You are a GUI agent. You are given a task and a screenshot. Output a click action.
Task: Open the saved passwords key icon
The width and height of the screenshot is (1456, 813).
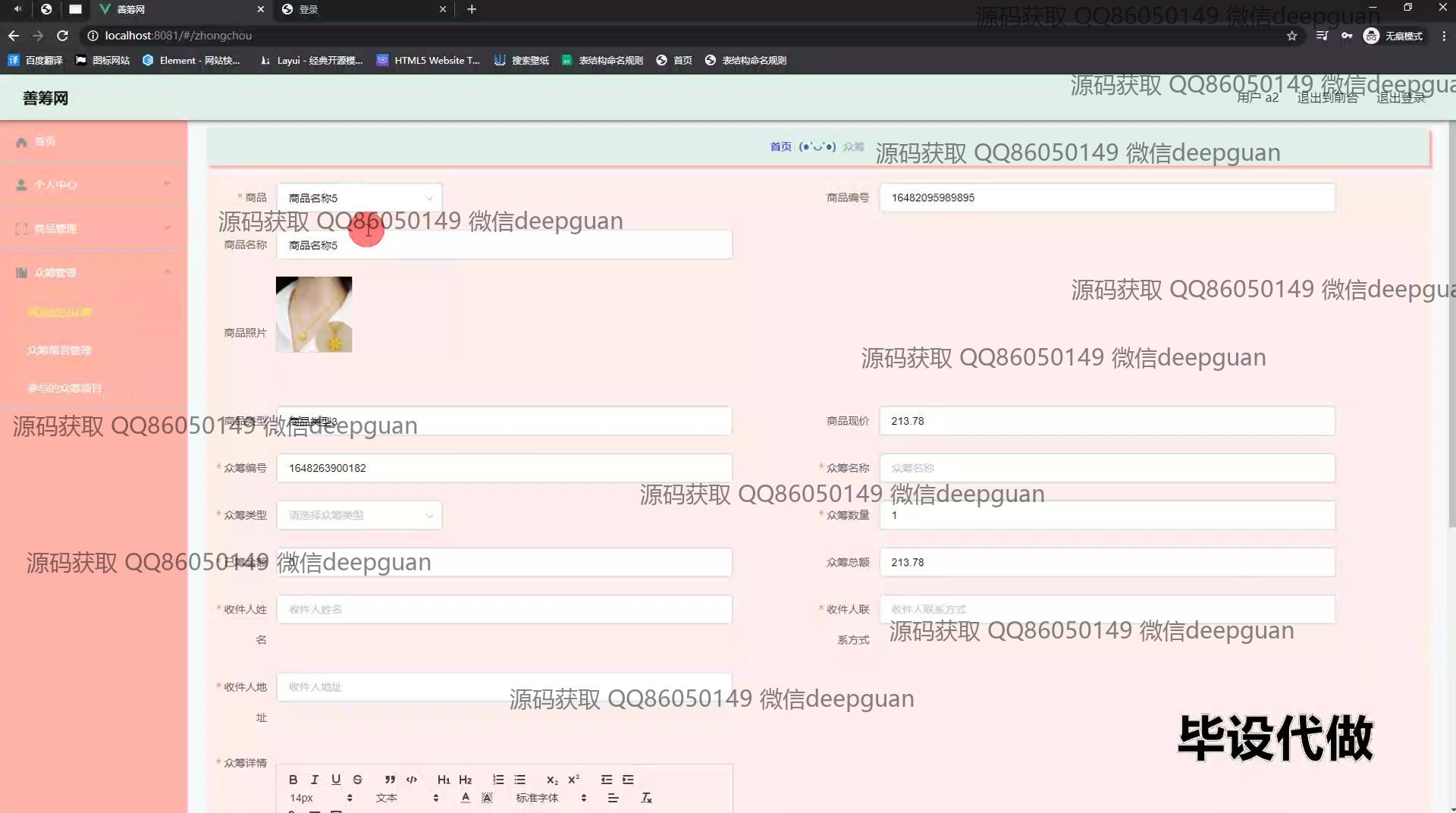(x=1347, y=36)
